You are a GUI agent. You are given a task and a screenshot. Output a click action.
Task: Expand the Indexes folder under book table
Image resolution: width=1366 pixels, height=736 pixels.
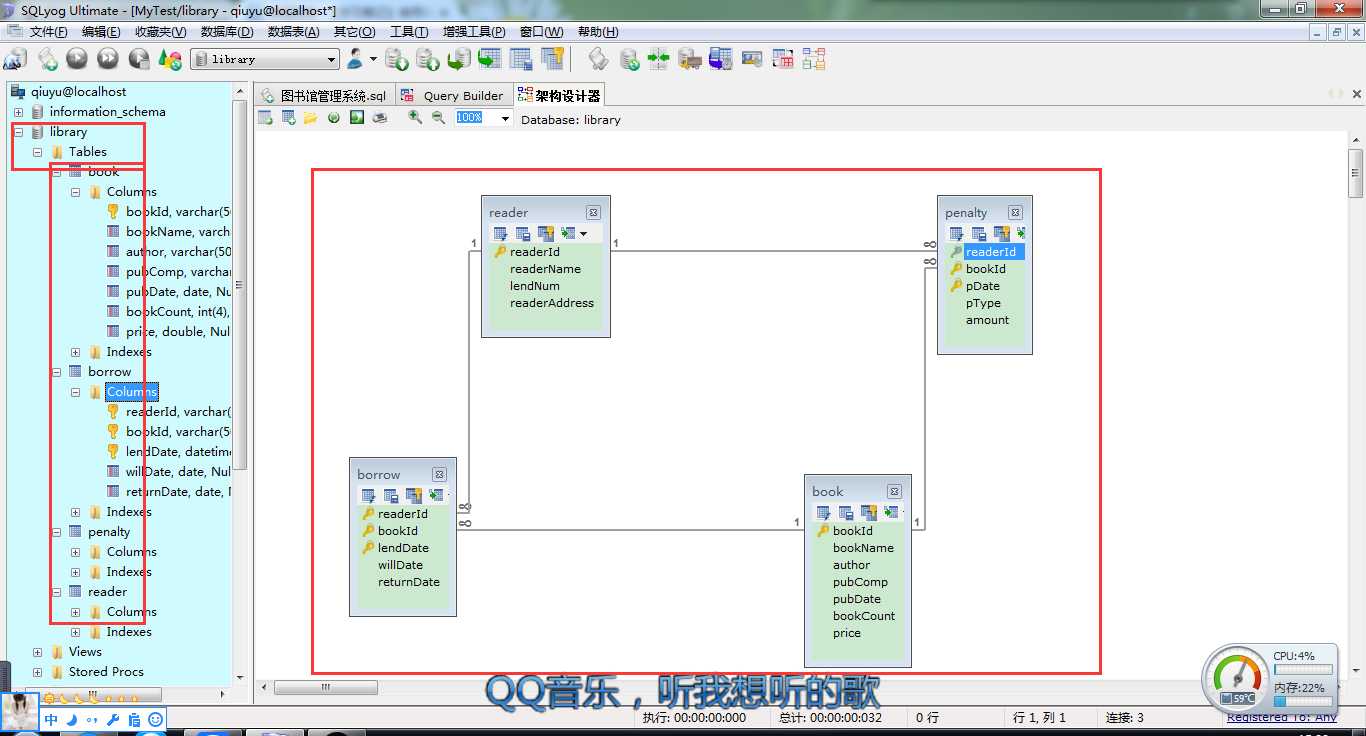click(x=76, y=352)
